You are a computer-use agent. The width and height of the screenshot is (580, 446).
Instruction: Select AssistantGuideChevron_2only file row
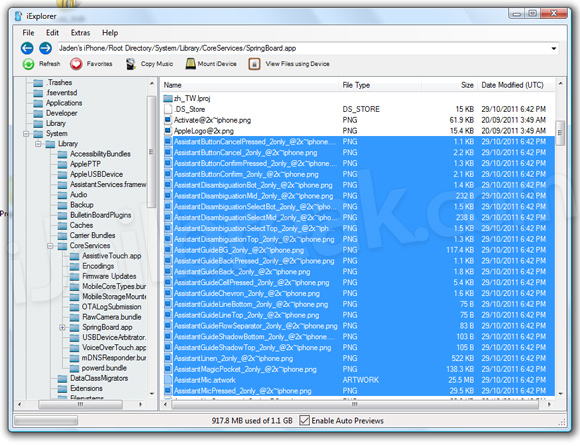(x=359, y=294)
